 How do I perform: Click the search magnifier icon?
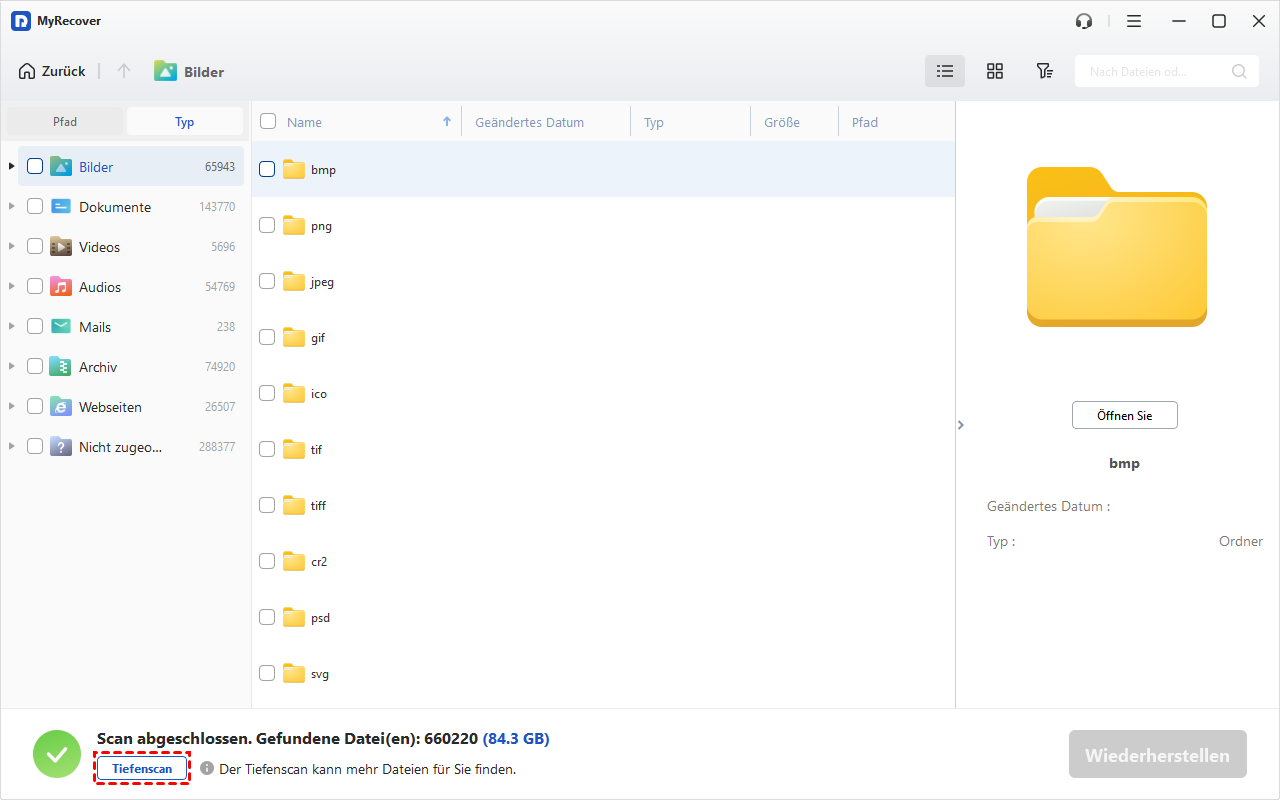pos(1239,71)
